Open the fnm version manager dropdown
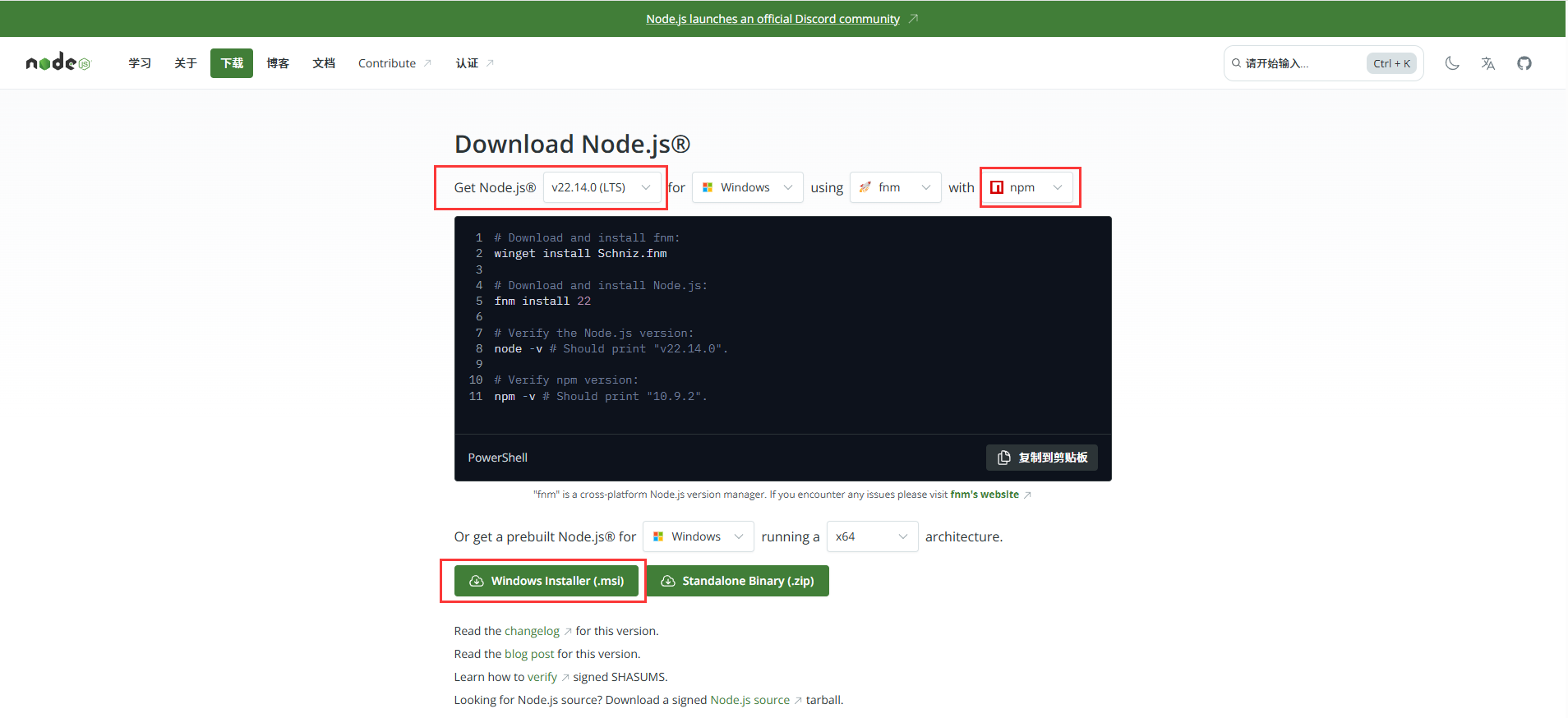 pos(895,187)
